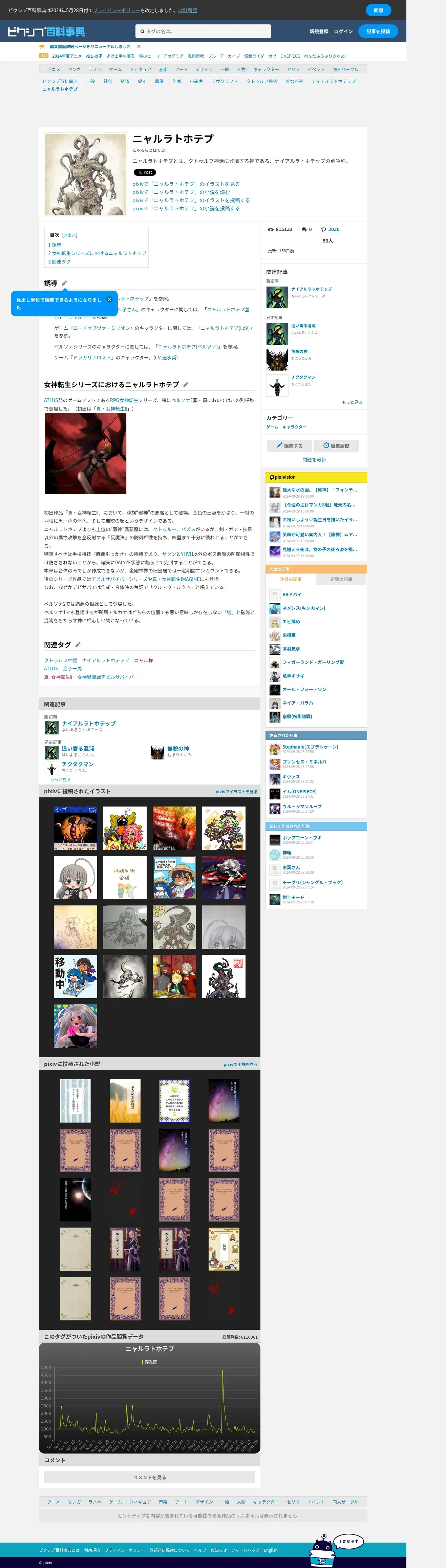Click the 剣士モード new article icon
Screen dimensions: 446x1568
coord(274,899)
